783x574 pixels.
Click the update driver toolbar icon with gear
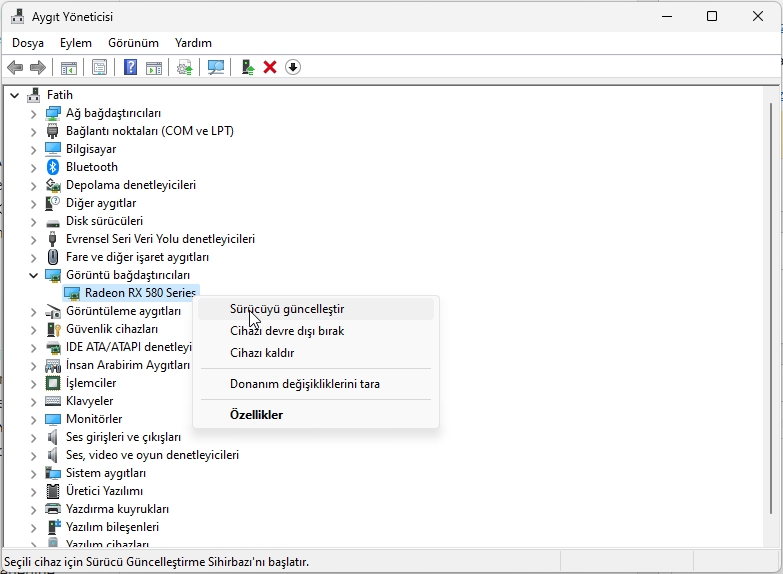point(184,67)
